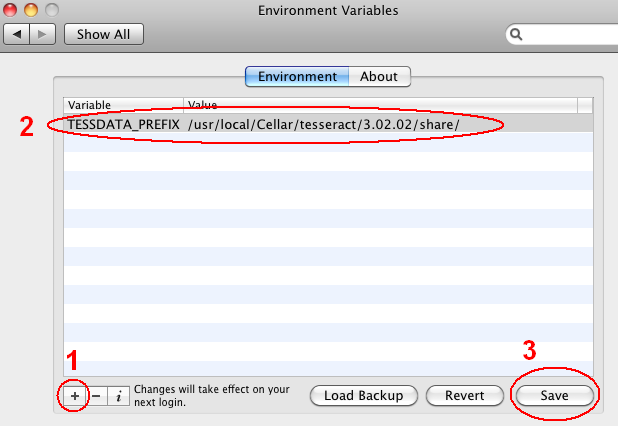Go back with left arrow button
This screenshot has height=426, width=618.
[x=17, y=34]
